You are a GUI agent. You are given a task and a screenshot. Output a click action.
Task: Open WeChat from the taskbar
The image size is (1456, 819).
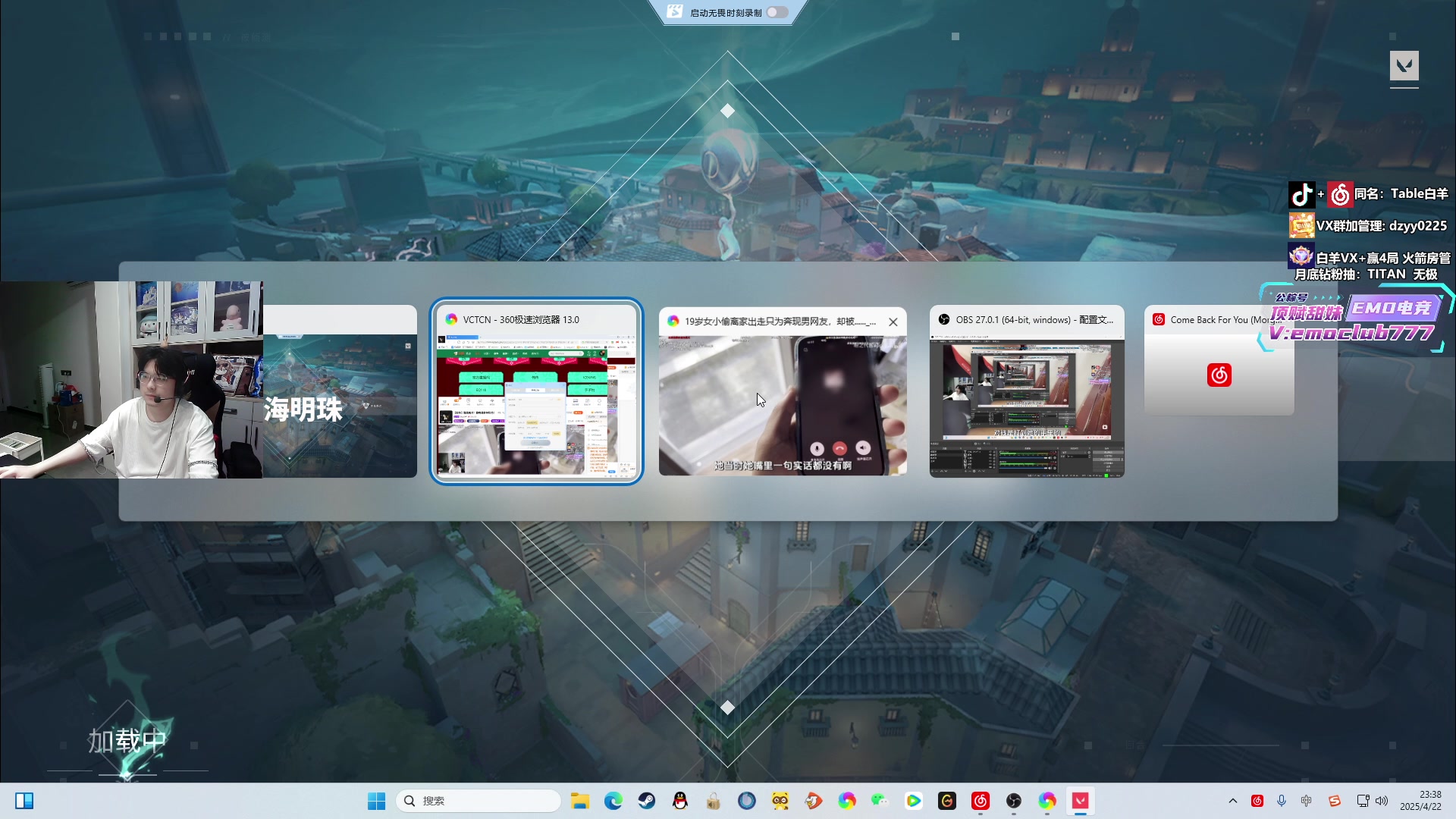[x=880, y=801]
